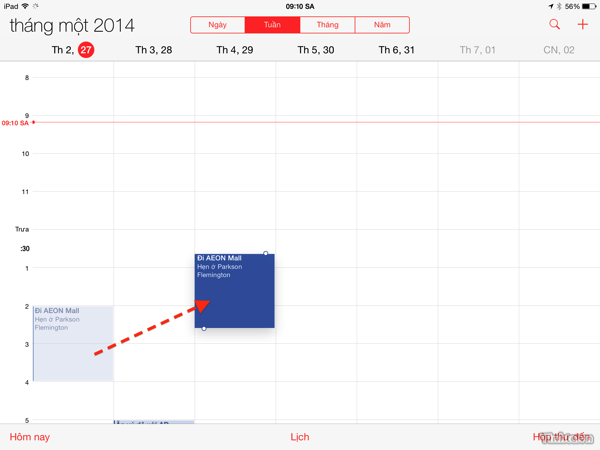Image resolution: width=600 pixels, height=450 pixels.
Task: Grab top resize handle of the blue event
Action: click(266, 253)
